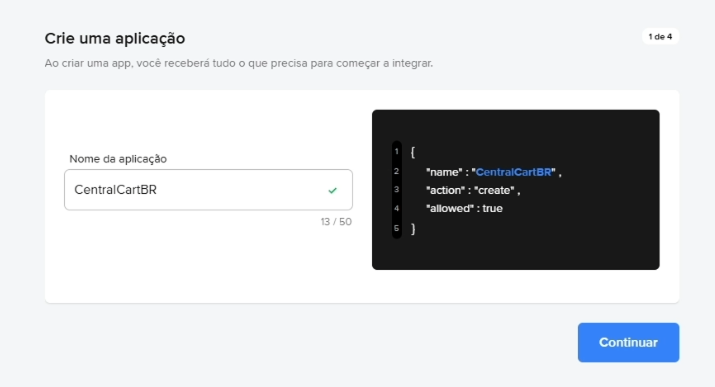
Task: Focus the Nome da aplicação input field
Action: click(x=208, y=190)
